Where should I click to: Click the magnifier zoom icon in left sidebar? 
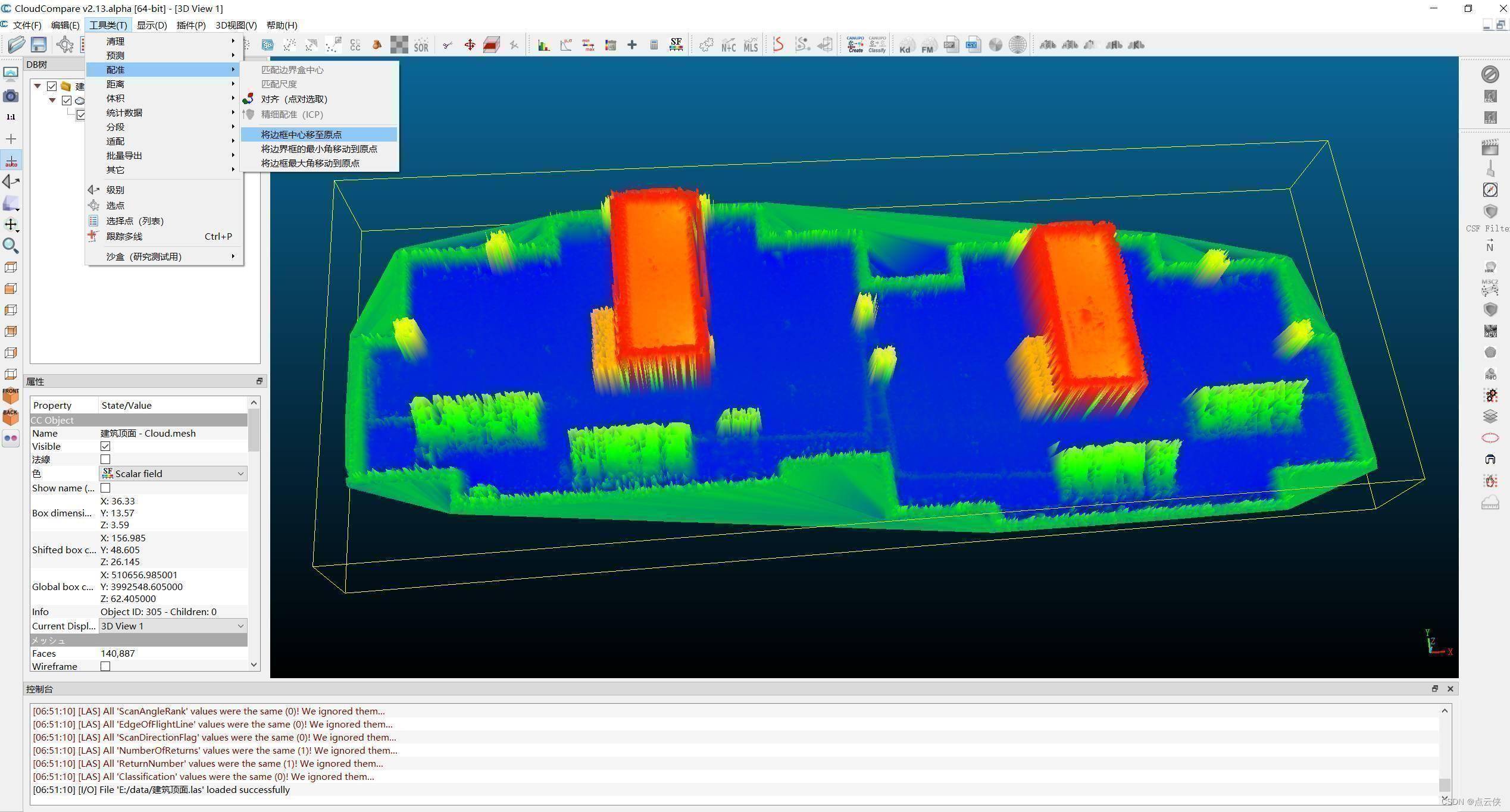tap(11, 245)
